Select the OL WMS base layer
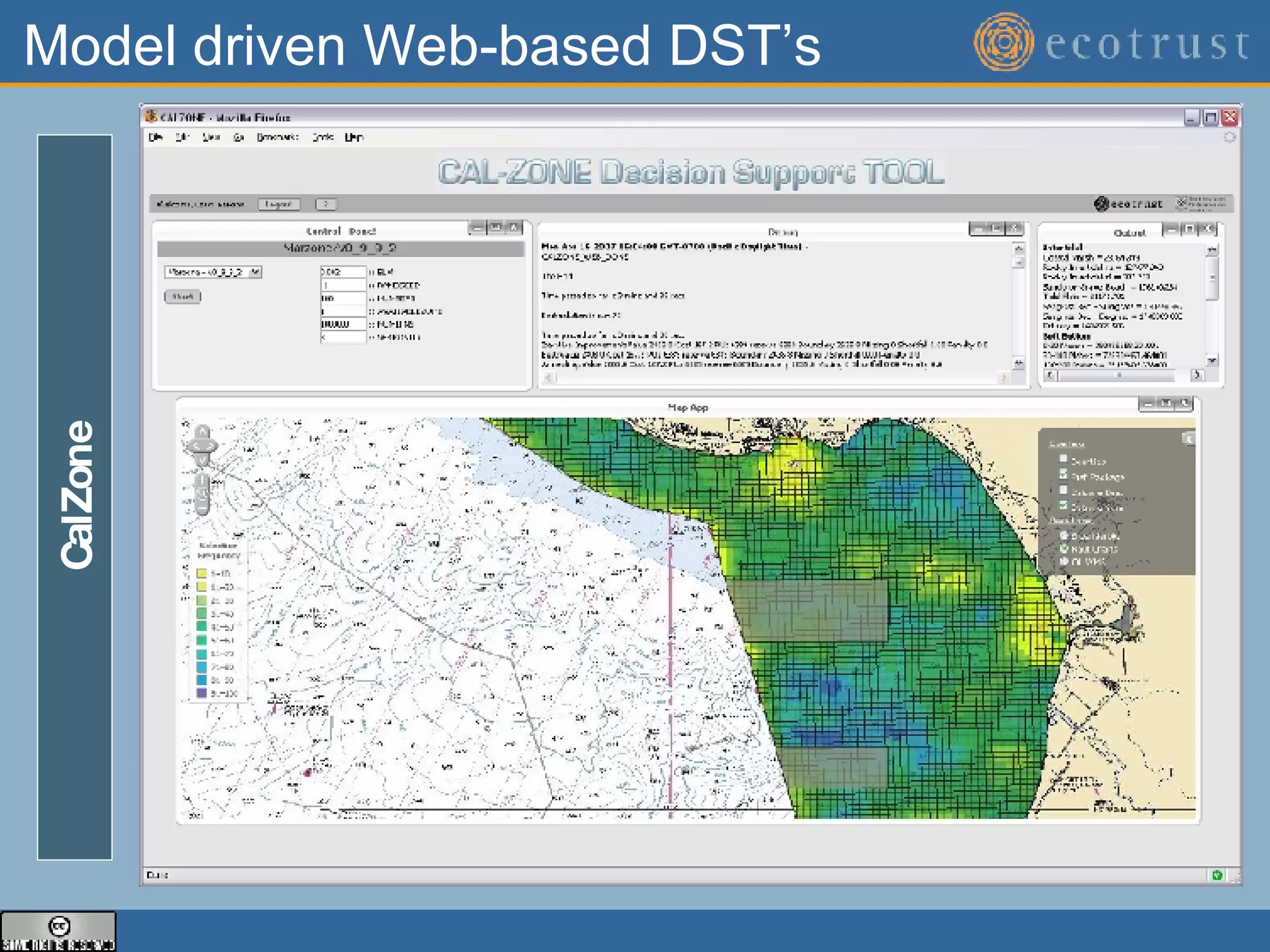Viewport: 1270px width, 952px height. tap(1064, 561)
